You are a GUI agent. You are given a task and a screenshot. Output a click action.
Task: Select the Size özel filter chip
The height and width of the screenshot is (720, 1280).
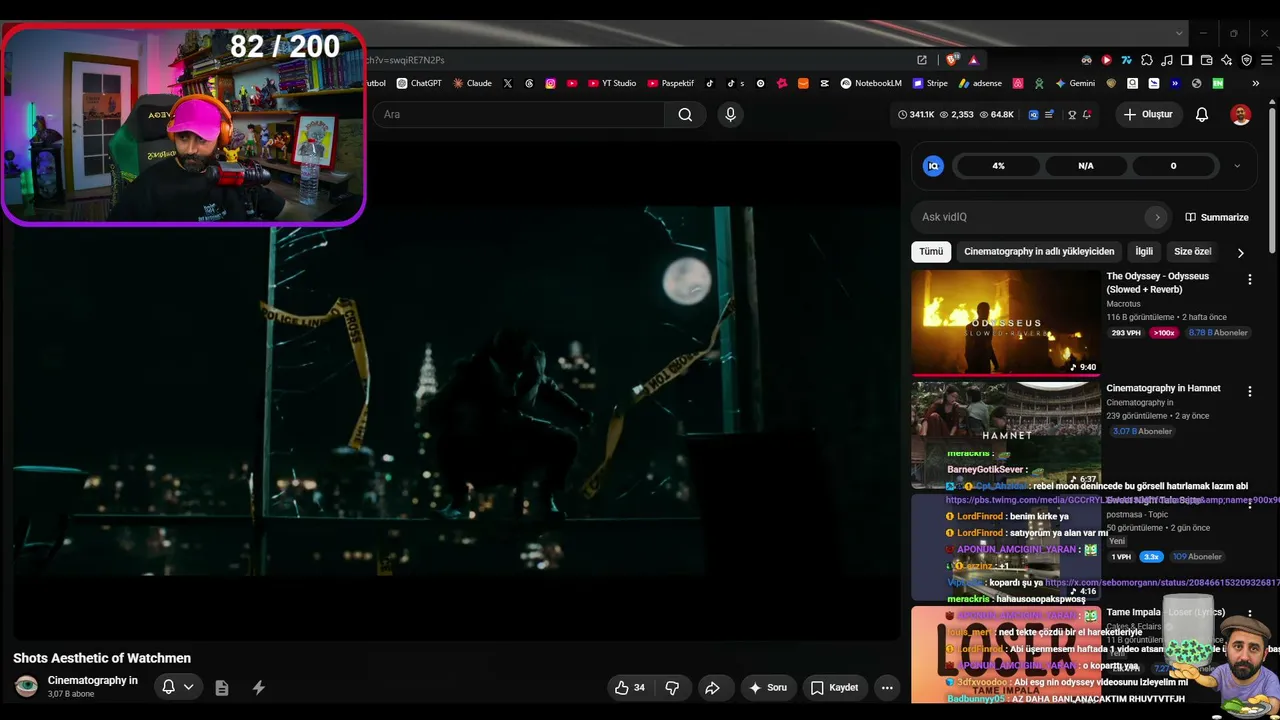point(1192,252)
